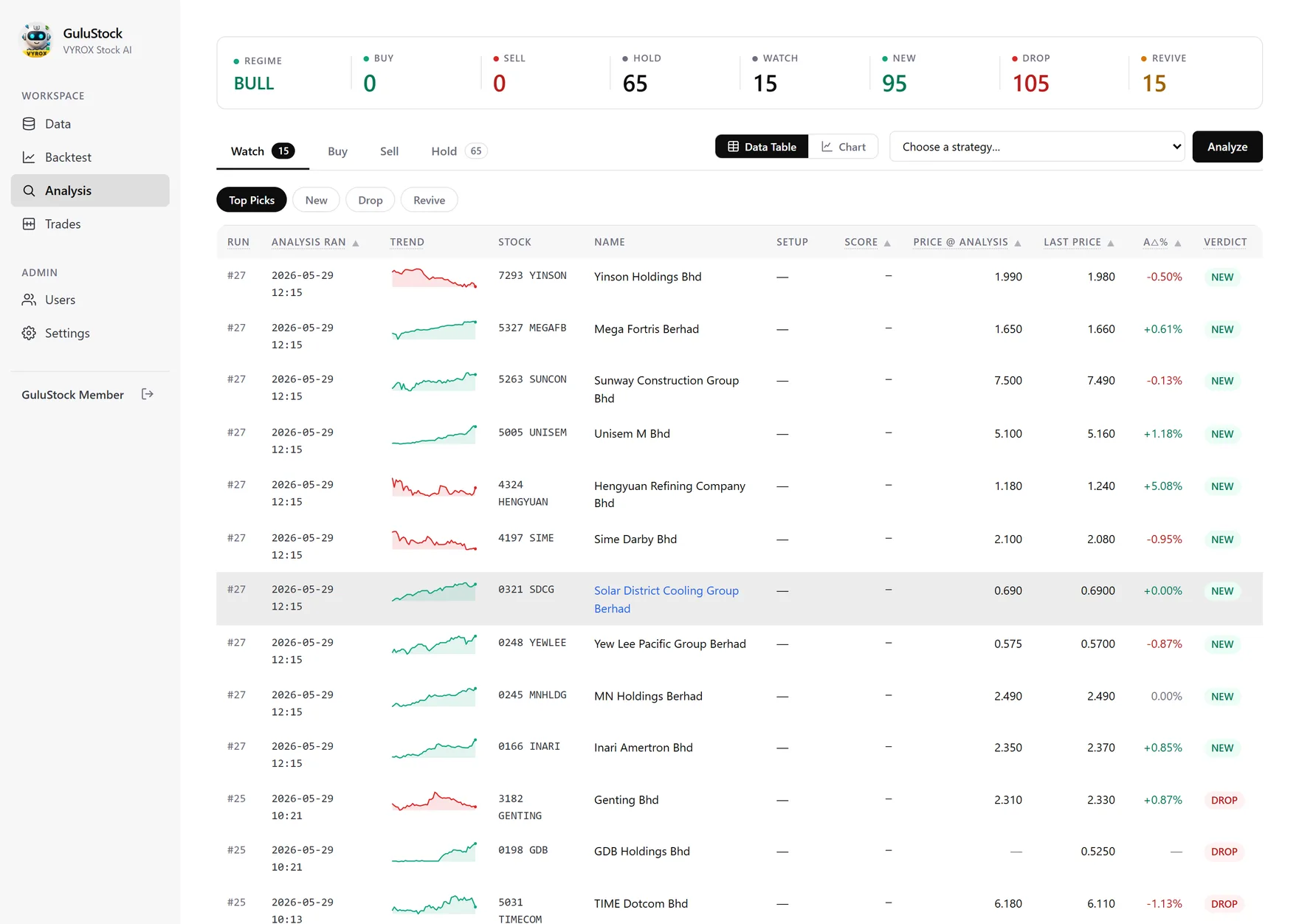Image resolution: width=1299 pixels, height=924 pixels.
Task: Sort by the Price @ Analysis arrow icon
Action: point(1018,243)
